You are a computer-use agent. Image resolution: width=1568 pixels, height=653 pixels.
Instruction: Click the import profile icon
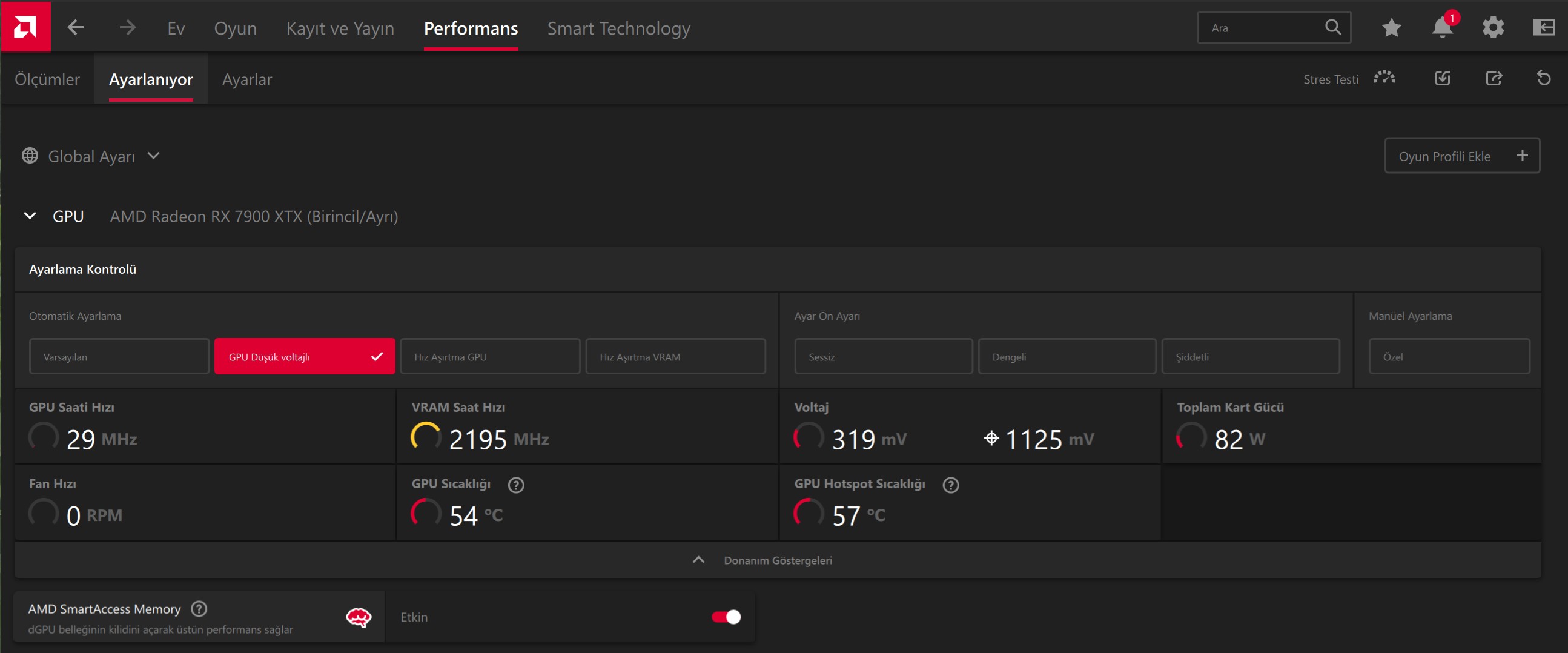pos(1442,78)
